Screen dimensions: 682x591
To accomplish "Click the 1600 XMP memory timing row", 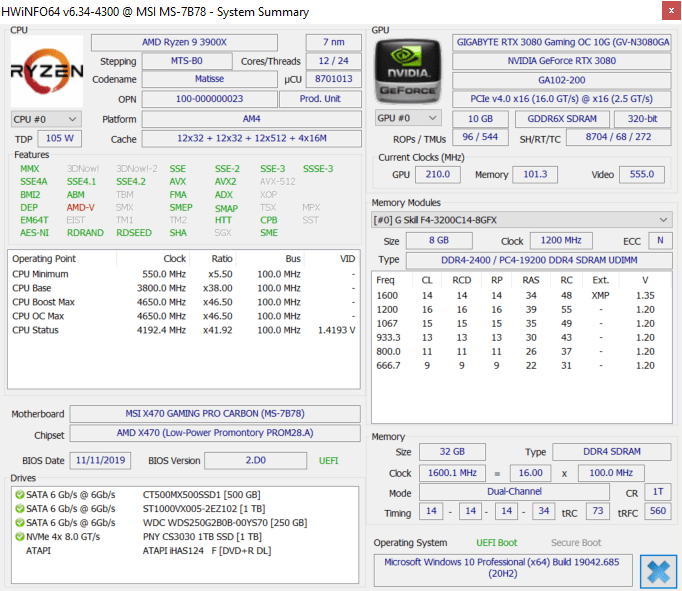I will [x=522, y=295].
